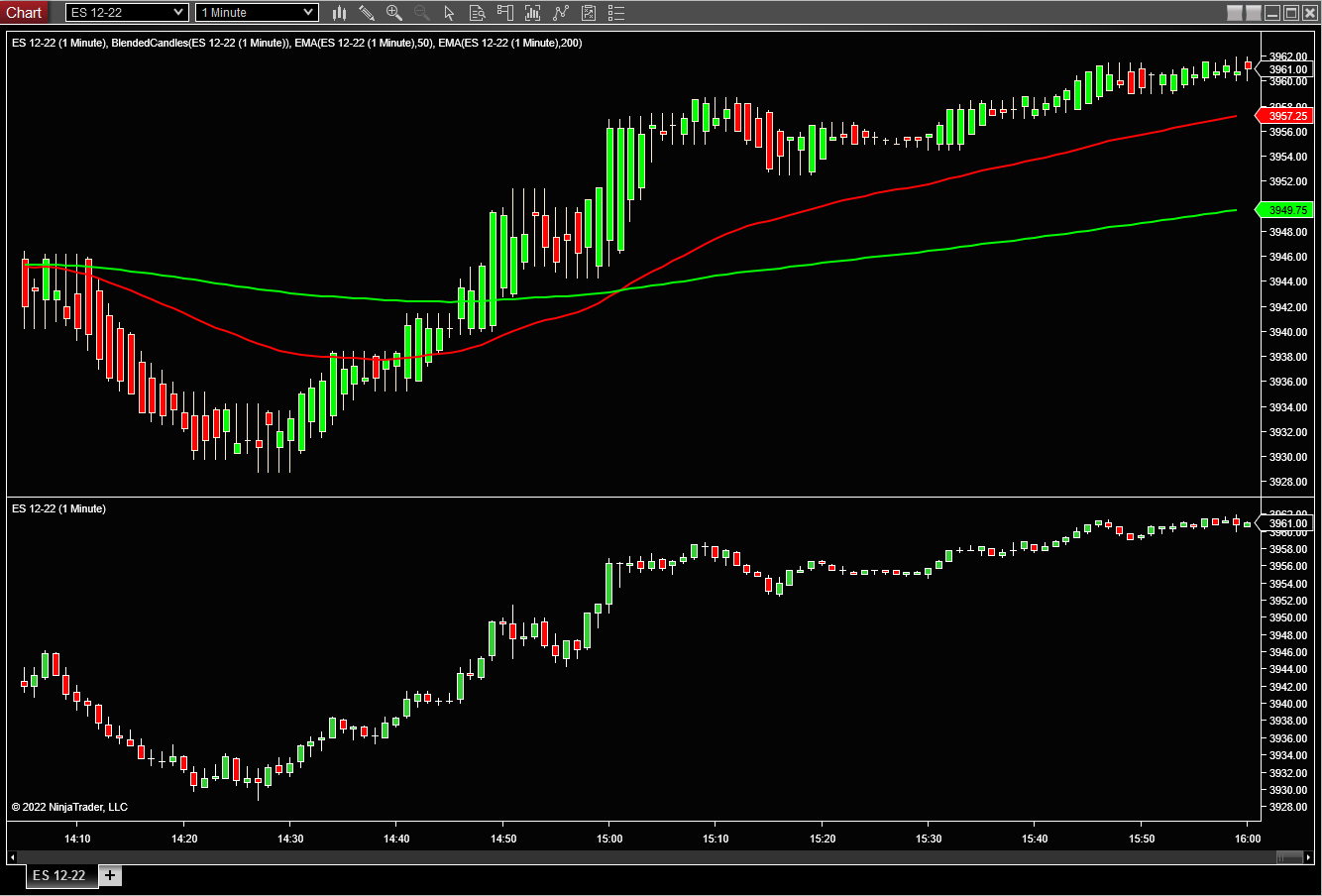Image resolution: width=1322 pixels, height=896 pixels.
Task: Open the Indicators bar-chart icon
Action: tap(533, 13)
